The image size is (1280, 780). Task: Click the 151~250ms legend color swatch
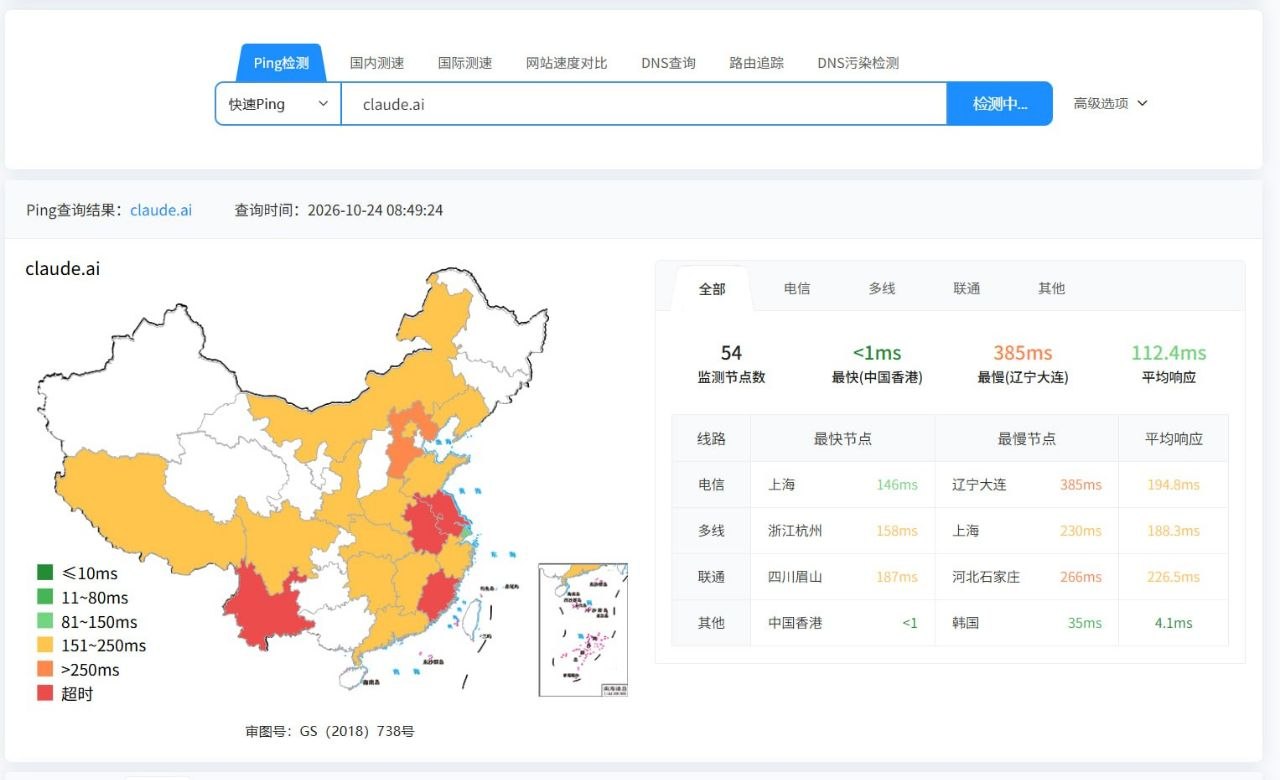coord(45,645)
